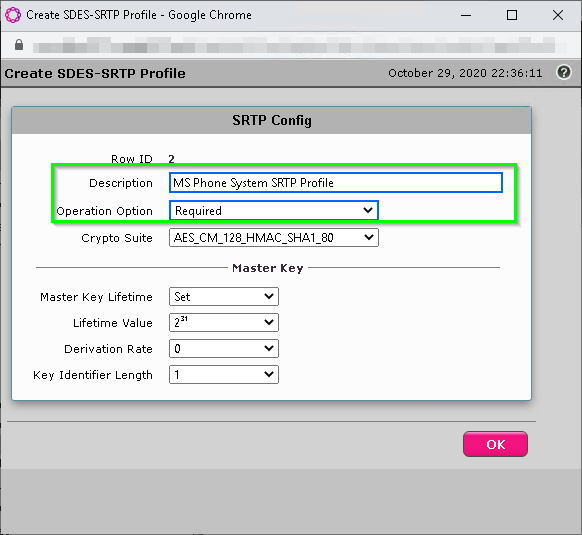The width and height of the screenshot is (582, 535).
Task: Close the Create SDES-SRTP Profile window
Action: [558, 15]
